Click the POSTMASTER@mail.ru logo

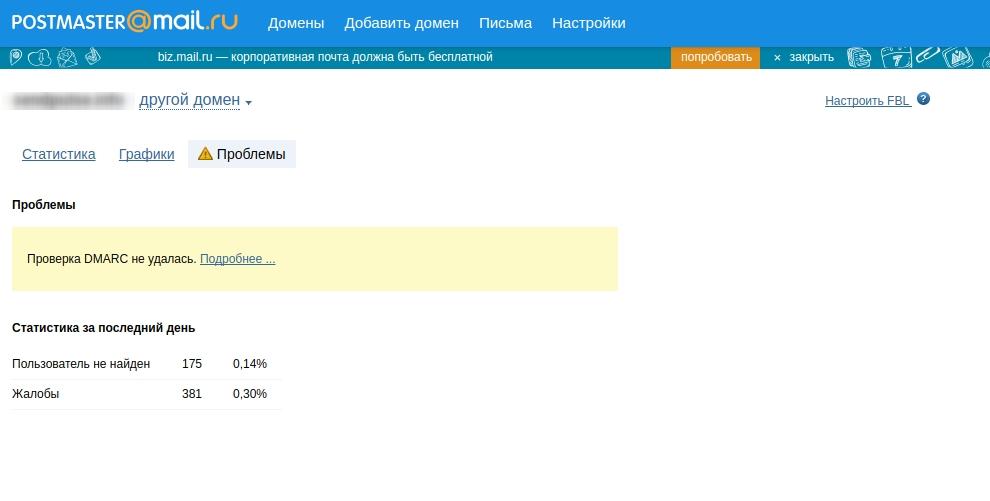click(125, 22)
